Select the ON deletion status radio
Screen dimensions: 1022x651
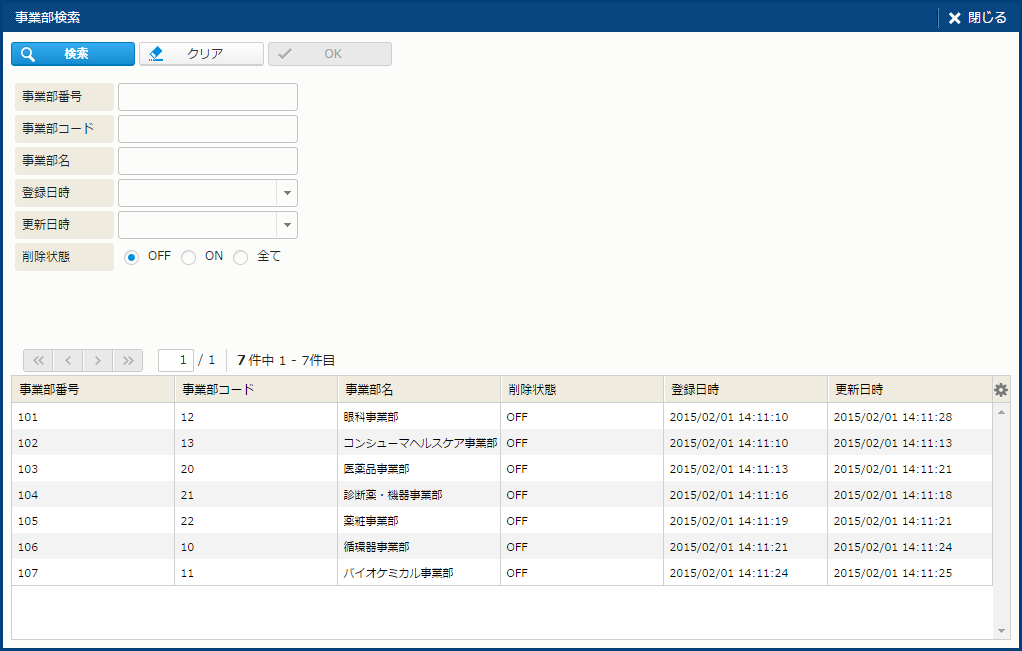click(x=188, y=257)
